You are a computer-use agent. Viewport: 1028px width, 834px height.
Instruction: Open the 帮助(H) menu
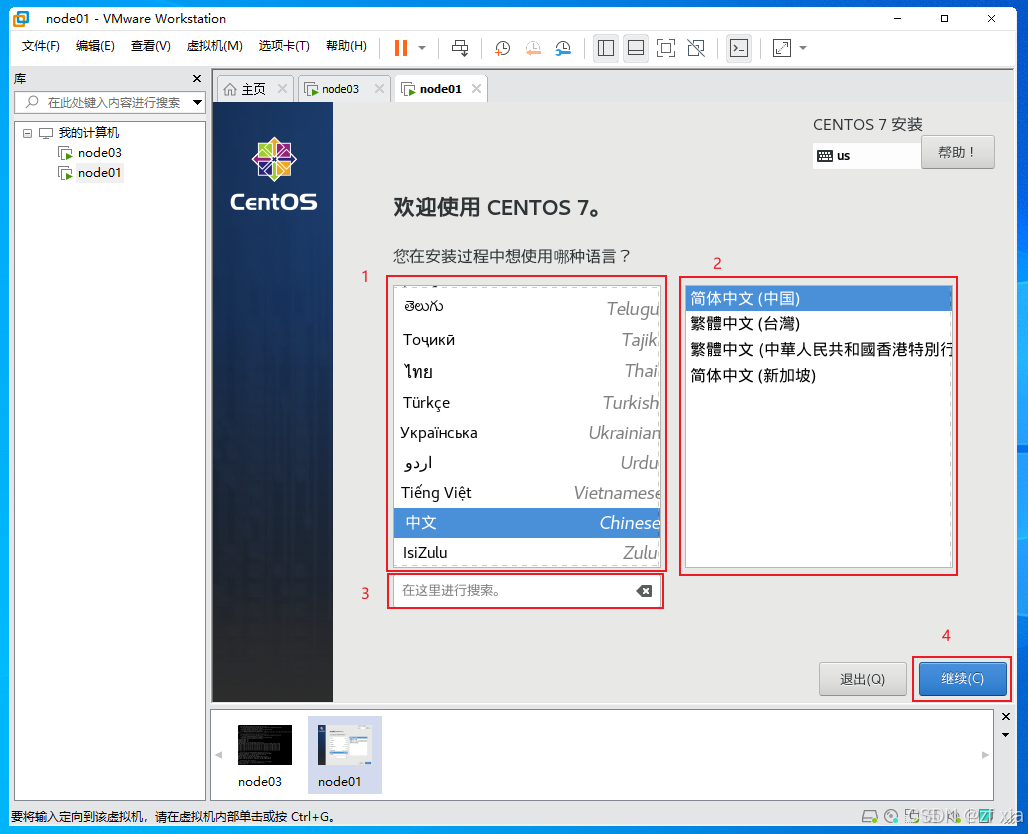click(346, 46)
